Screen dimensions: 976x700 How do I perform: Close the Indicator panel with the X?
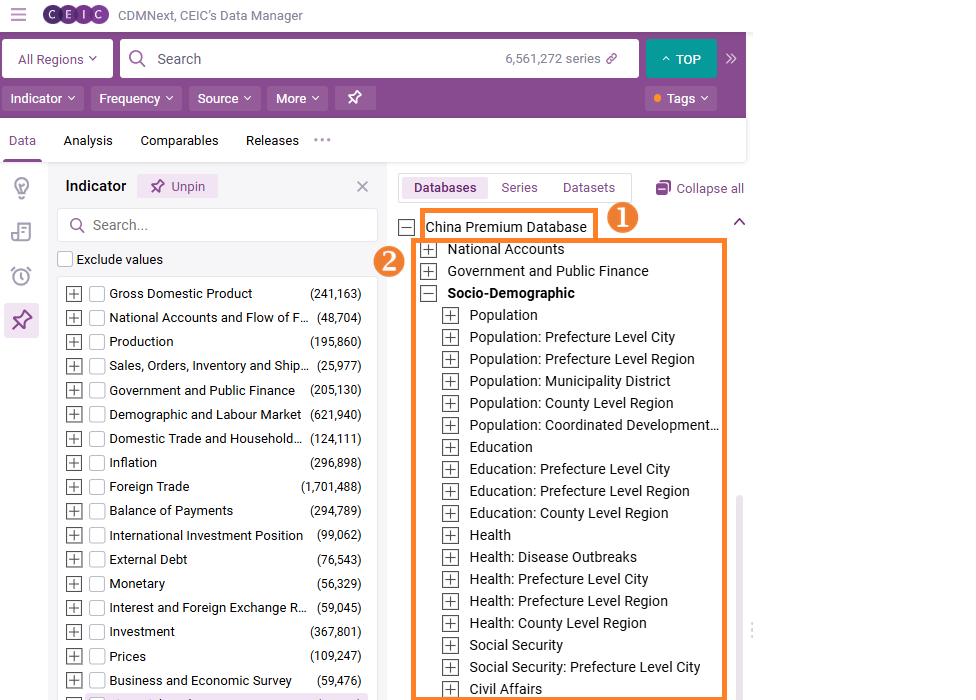(362, 187)
